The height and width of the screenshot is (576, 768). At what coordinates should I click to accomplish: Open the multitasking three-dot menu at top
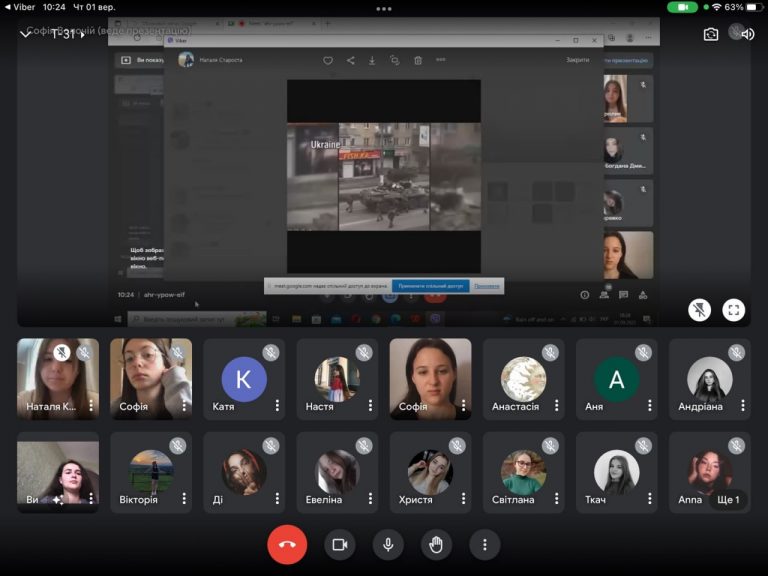384,8
